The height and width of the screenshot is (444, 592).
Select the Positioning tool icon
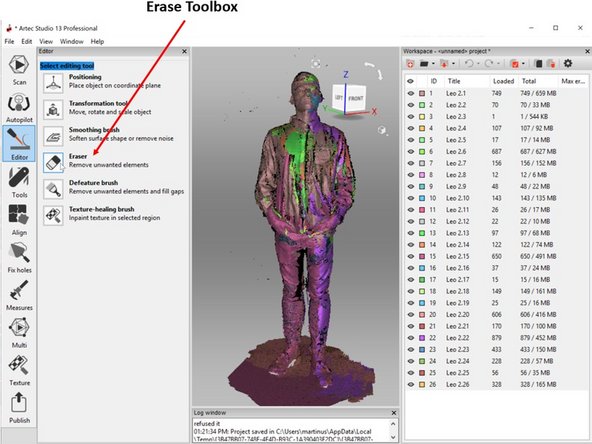coord(53,83)
